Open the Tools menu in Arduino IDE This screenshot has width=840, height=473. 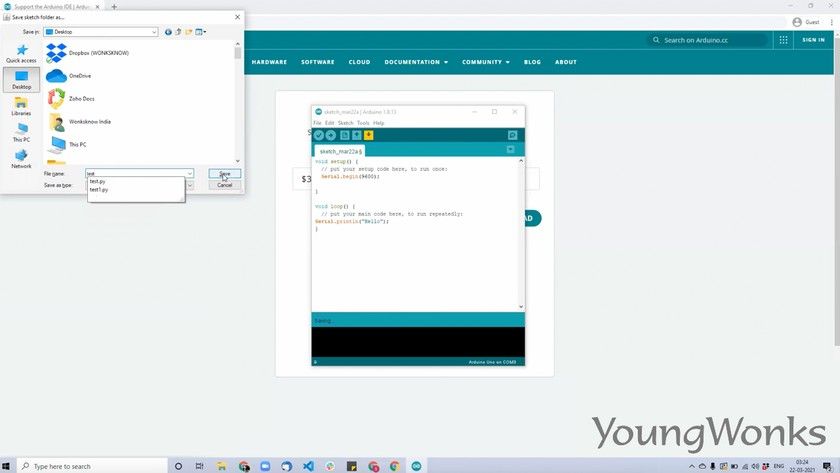pyautogui.click(x=363, y=123)
